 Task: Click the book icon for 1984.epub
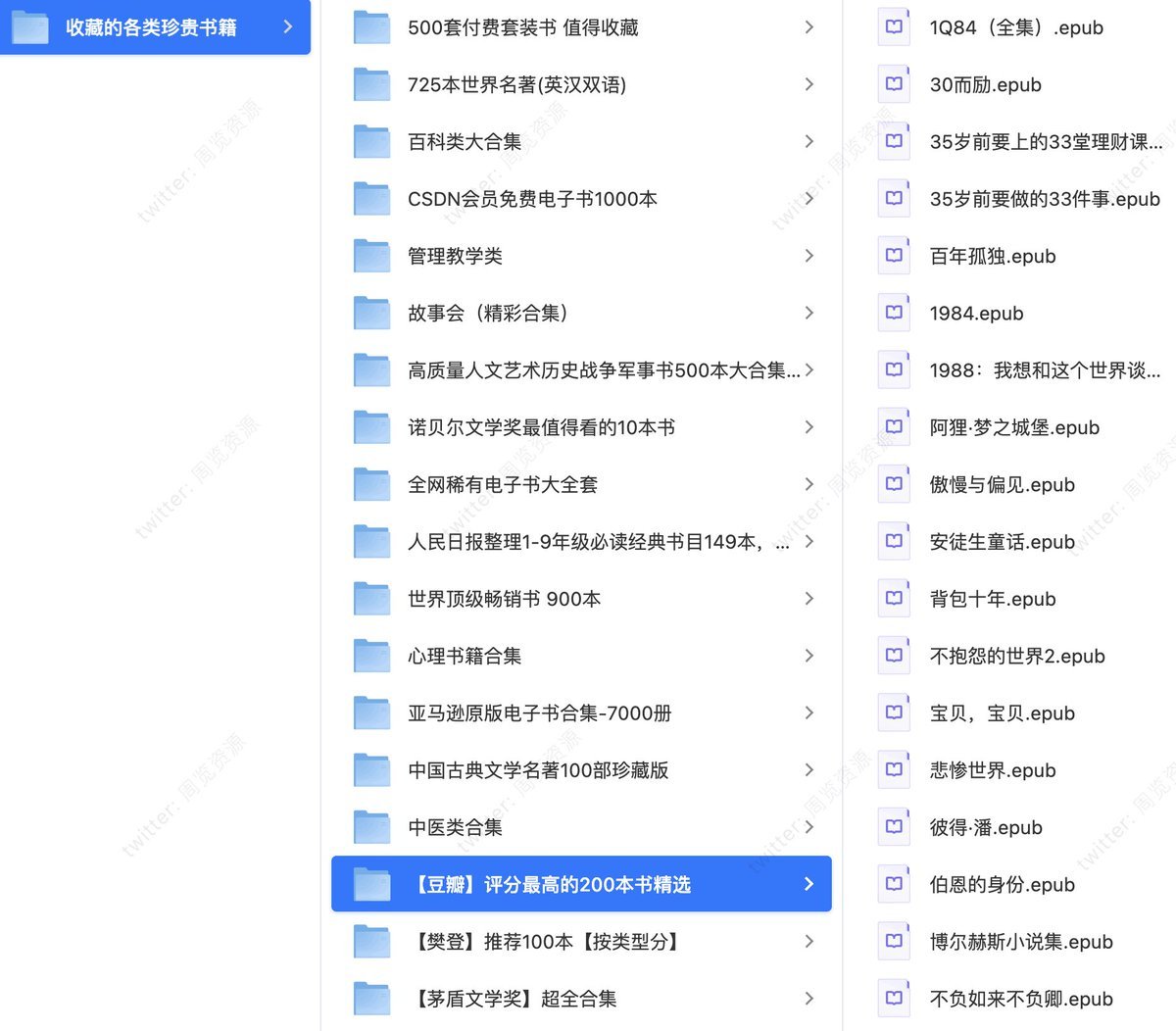pyautogui.click(x=894, y=313)
